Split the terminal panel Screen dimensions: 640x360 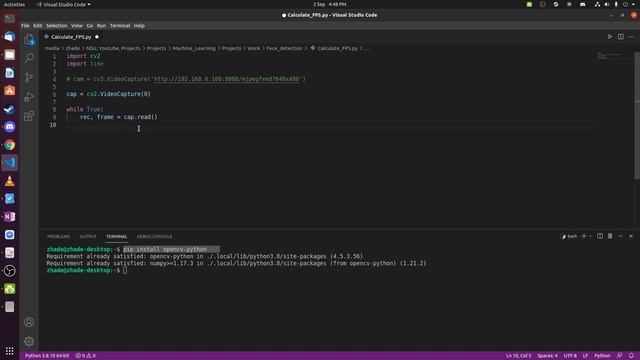point(600,236)
